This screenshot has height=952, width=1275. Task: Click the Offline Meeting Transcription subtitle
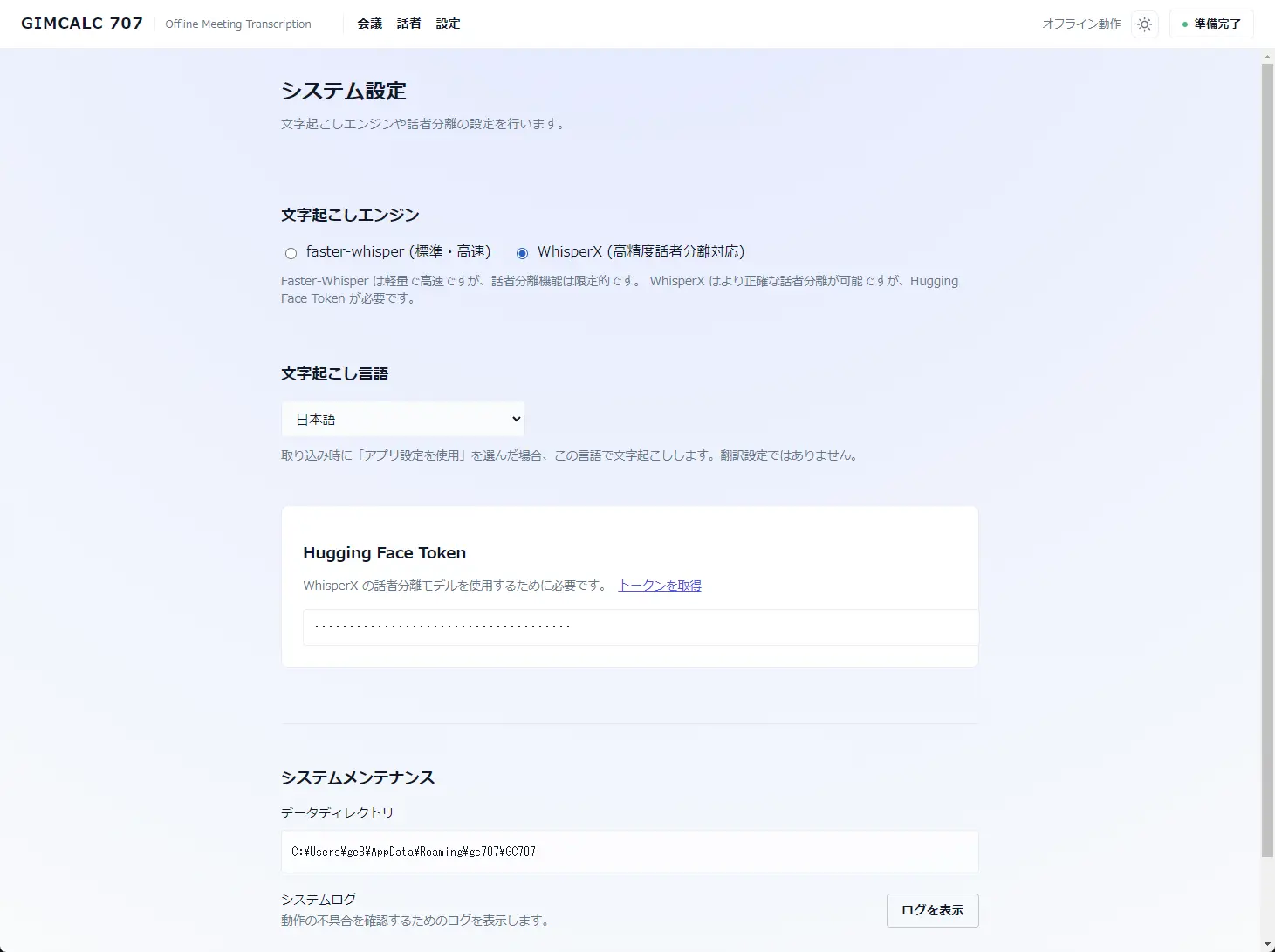(238, 24)
